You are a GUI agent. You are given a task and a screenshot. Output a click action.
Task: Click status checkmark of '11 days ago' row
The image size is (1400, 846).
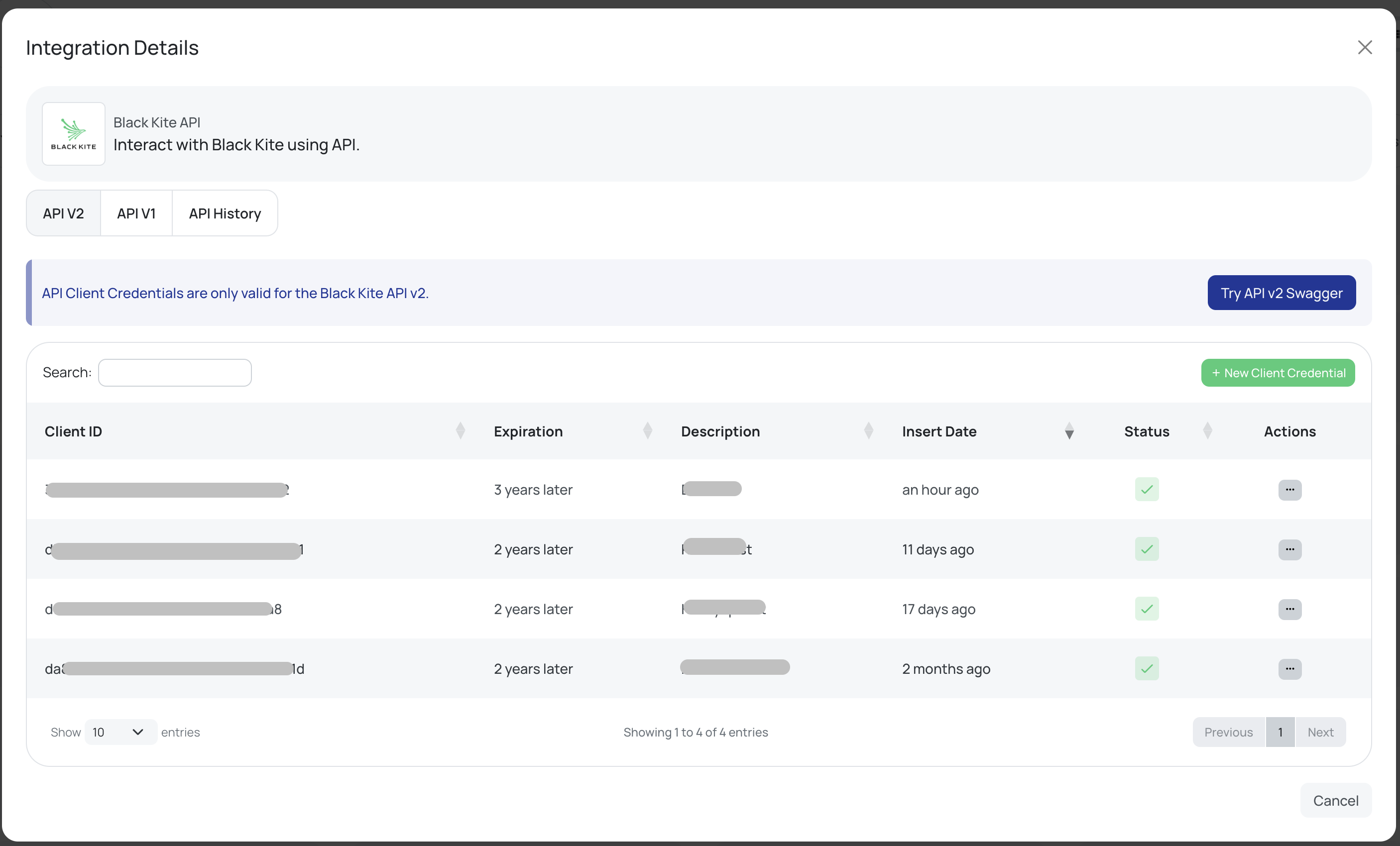1147,549
